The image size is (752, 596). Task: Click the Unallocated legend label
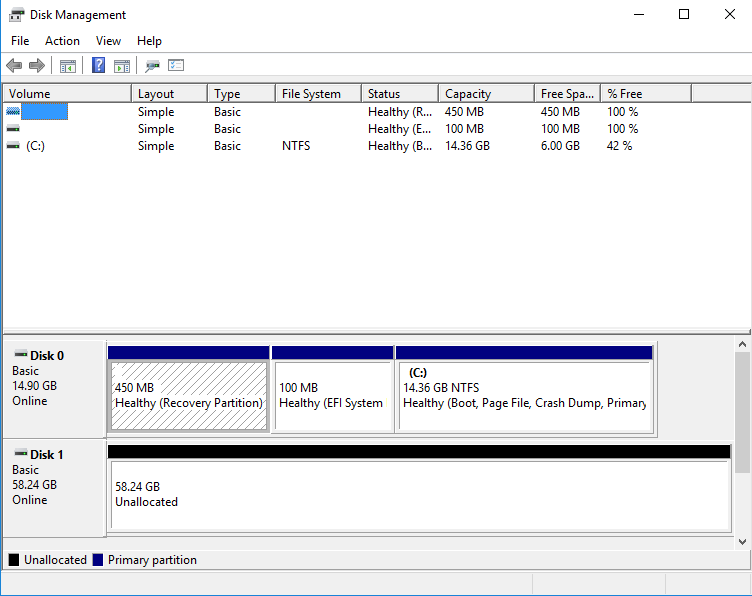point(55,560)
